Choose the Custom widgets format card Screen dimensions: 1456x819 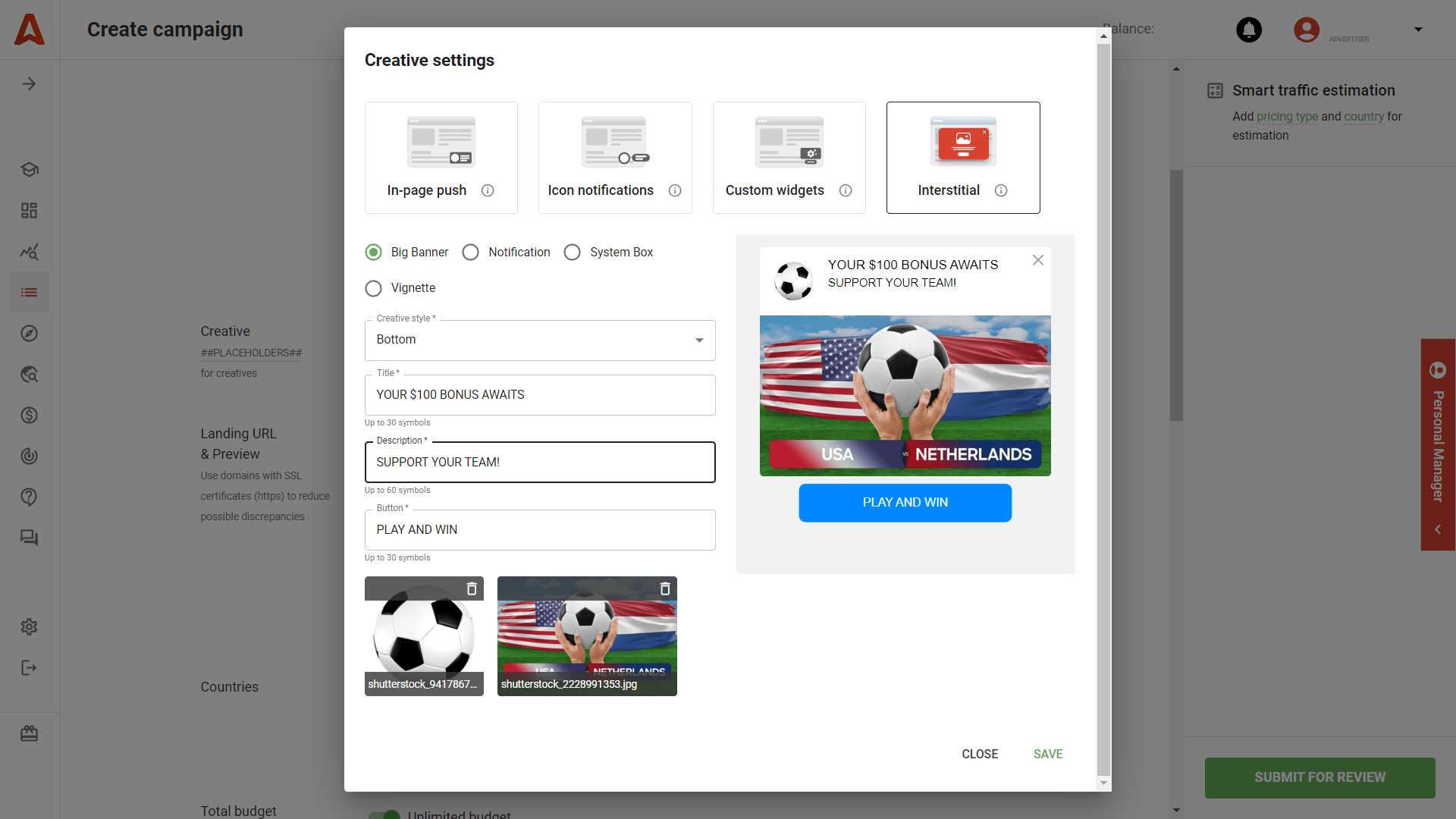pos(789,158)
